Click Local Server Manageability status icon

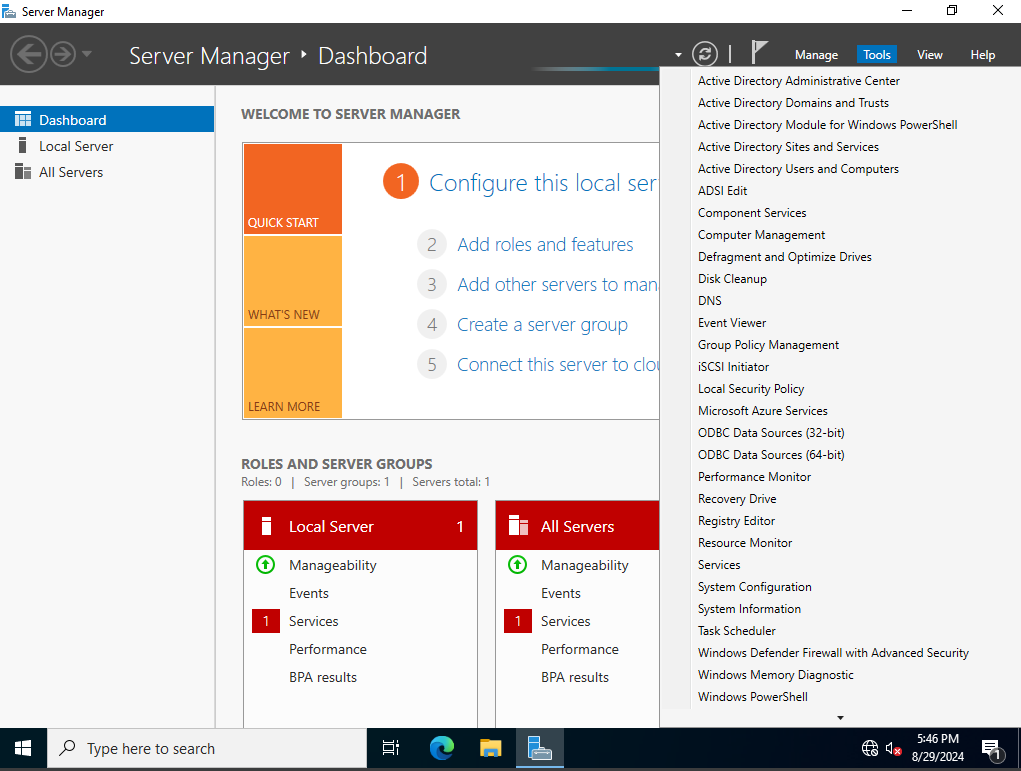265,565
